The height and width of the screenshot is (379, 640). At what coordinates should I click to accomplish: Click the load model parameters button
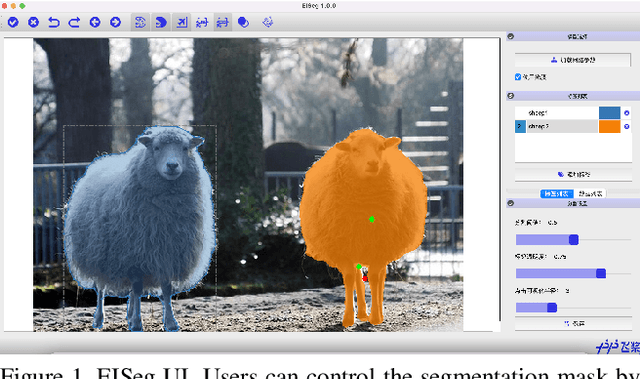[573, 60]
